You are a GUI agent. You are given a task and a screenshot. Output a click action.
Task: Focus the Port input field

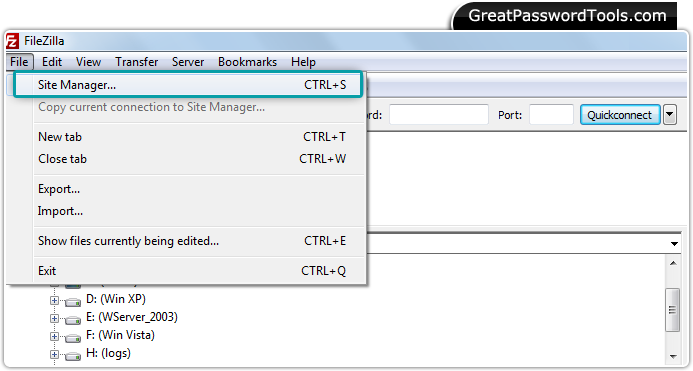551,115
